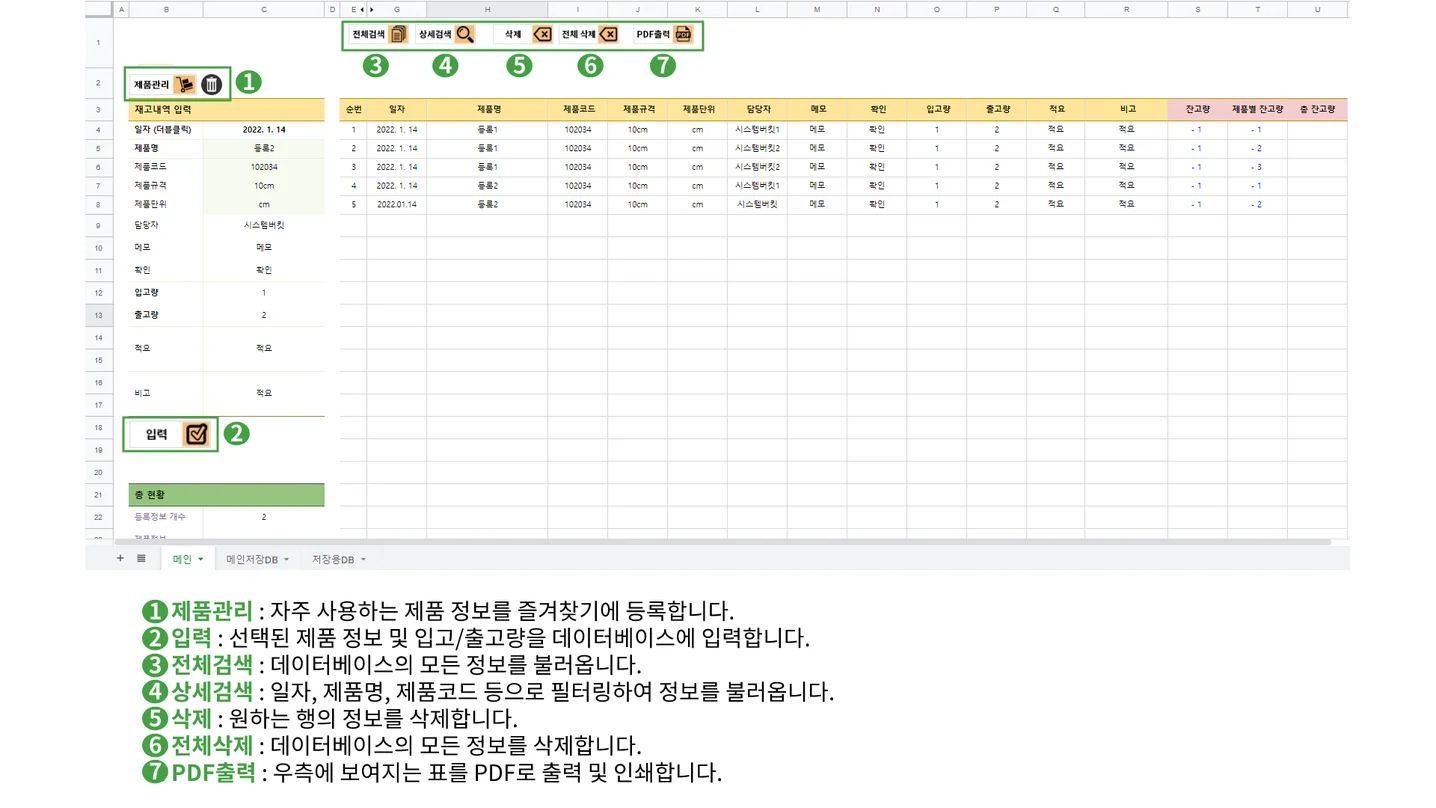The width and height of the screenshot is (1436, 808).
Task: Click the date 2022.01.14 in row 5
Action: 397,204
